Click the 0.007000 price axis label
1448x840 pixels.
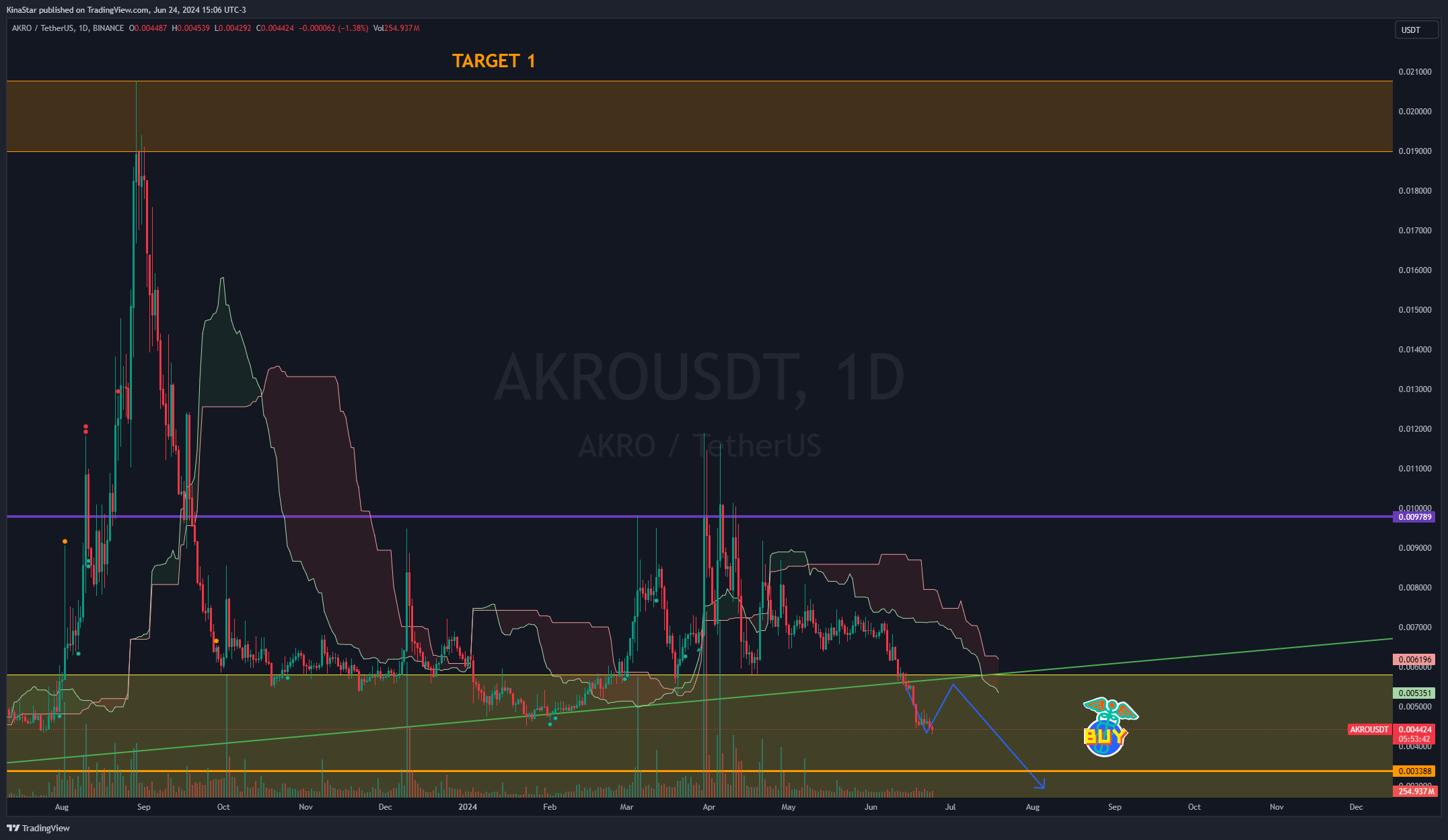(x=1414, y=627)
